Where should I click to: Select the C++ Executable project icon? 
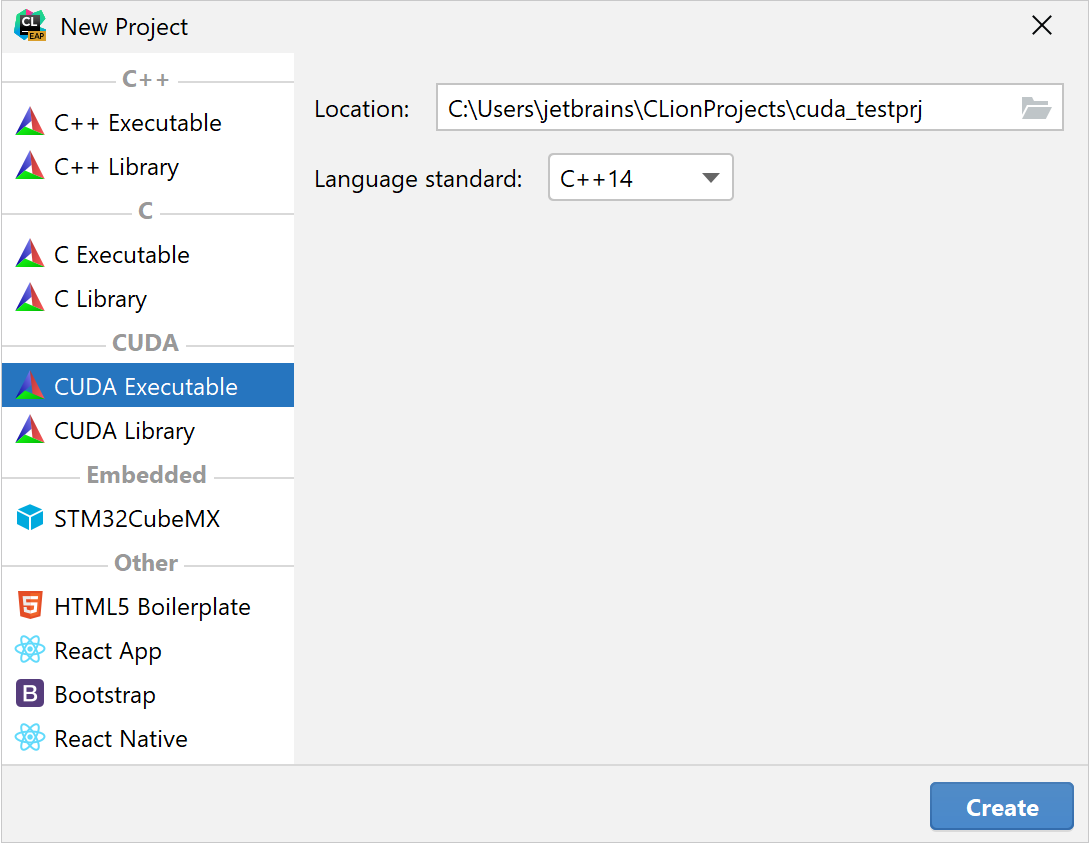(x=30, y=123)
